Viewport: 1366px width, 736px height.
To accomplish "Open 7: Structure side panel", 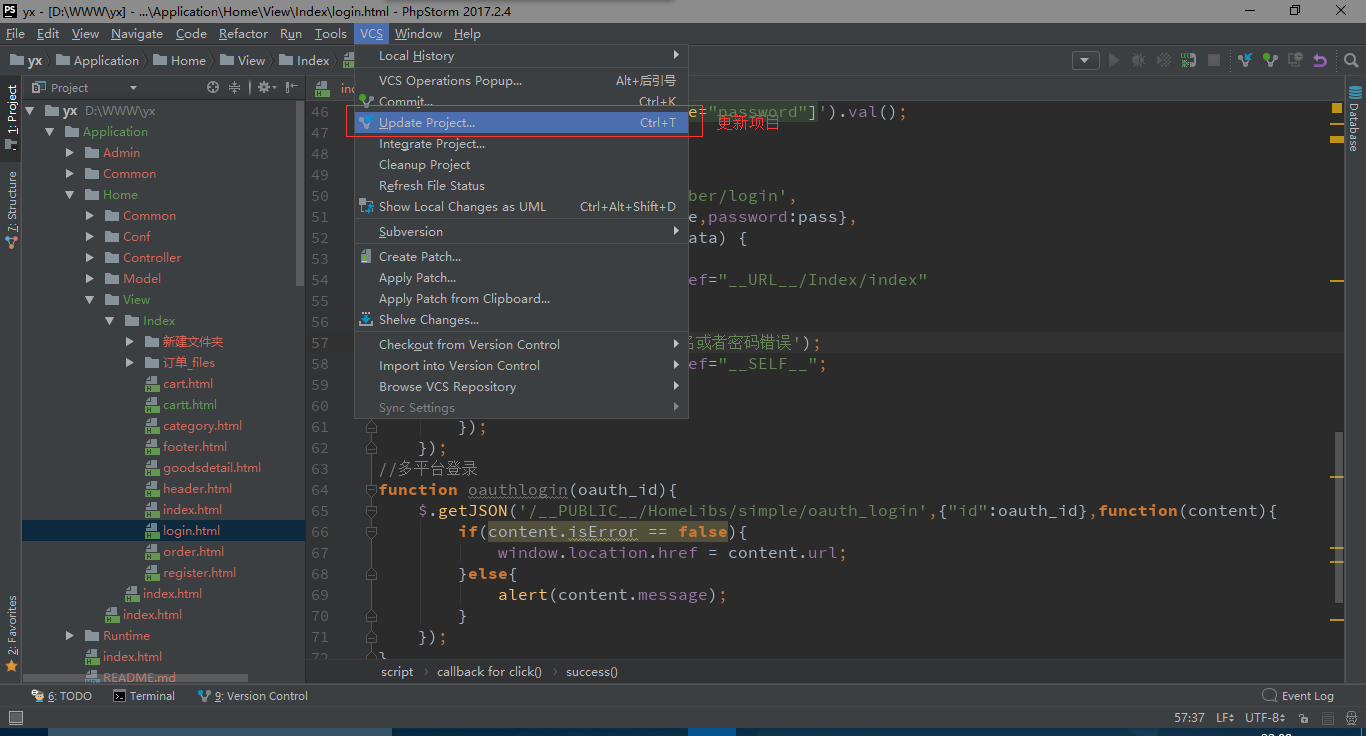I will [12, 210].
